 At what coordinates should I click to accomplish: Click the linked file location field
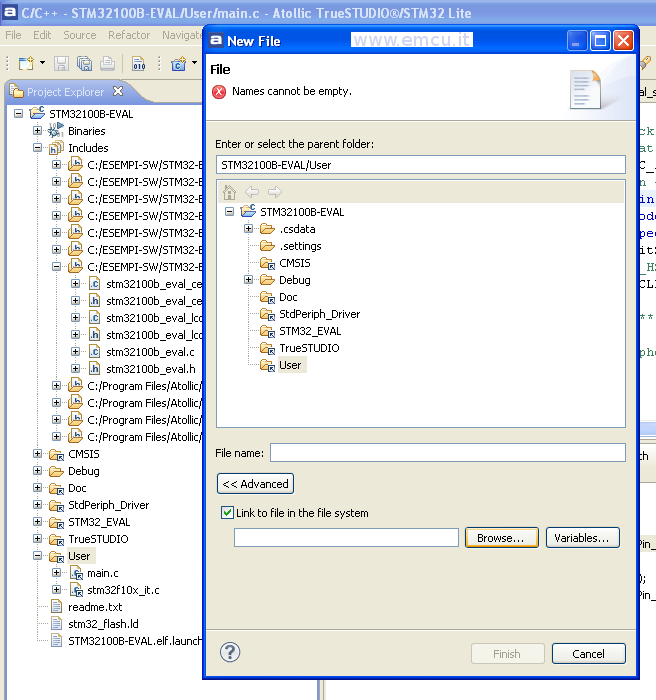coord(346,538)
